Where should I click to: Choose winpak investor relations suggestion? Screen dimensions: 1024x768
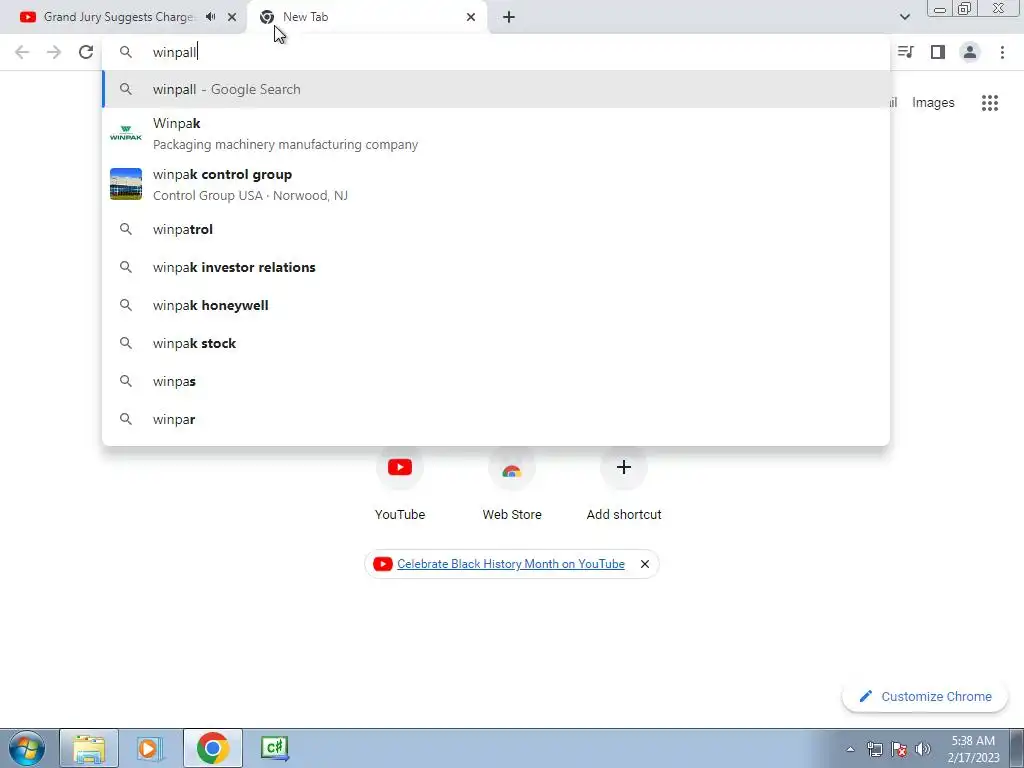pos(496,267)
